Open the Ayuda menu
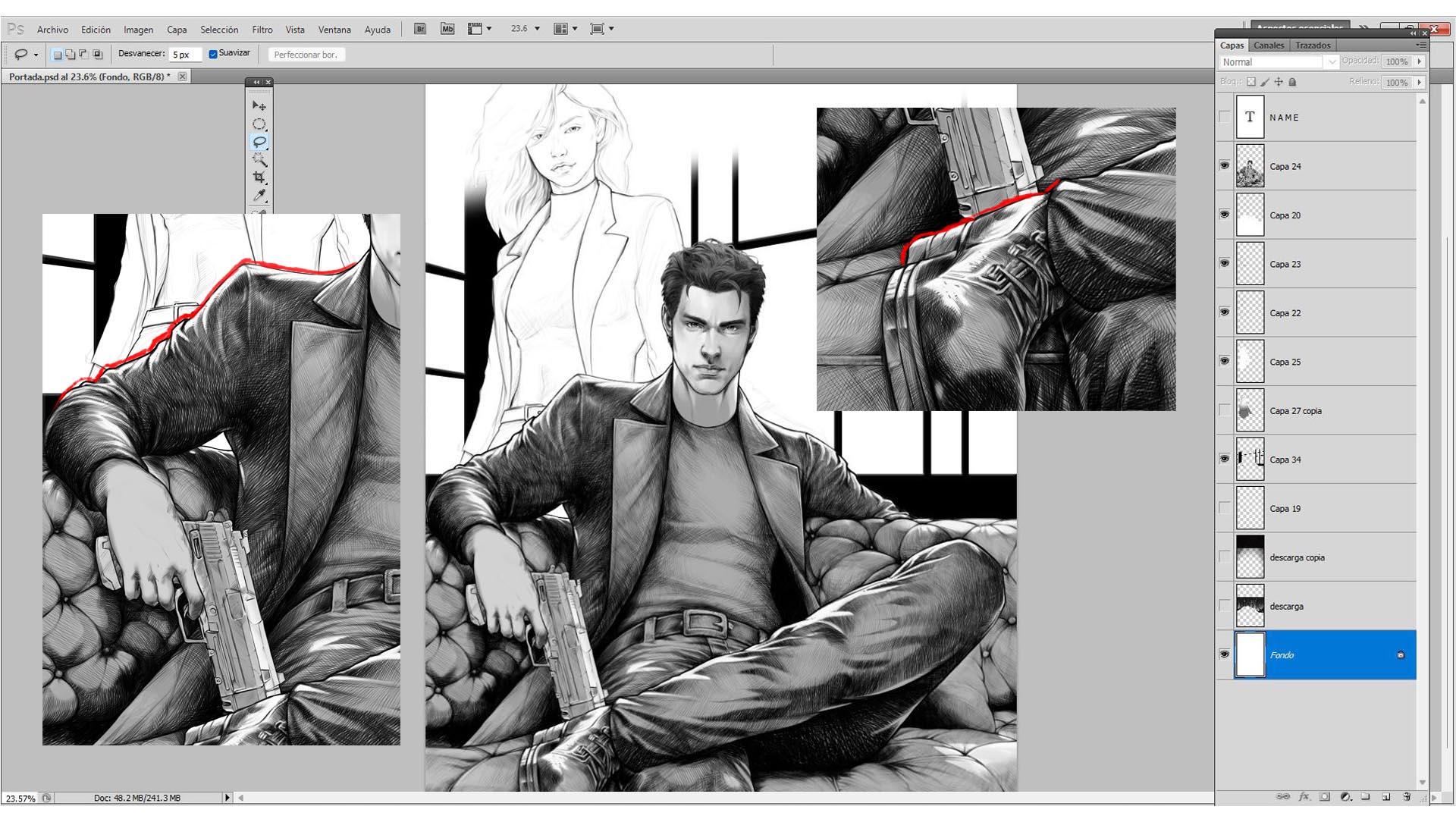 click(x=378, y=30)
